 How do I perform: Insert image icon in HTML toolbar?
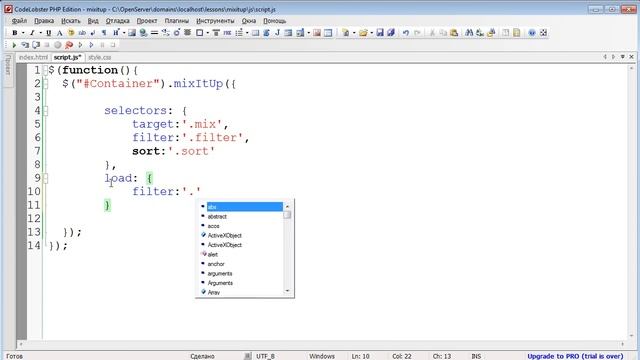click(131, 33)
